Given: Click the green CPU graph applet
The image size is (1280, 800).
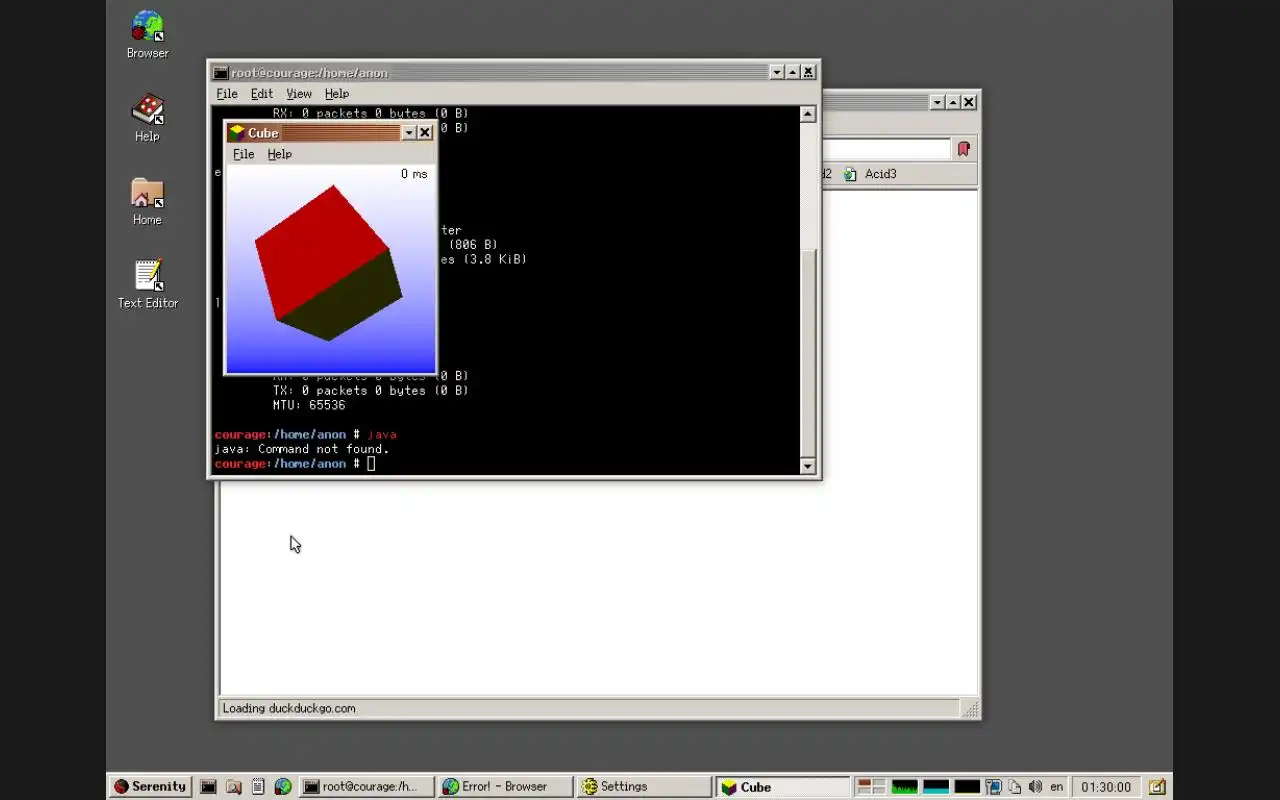Looking at the screenshot, I should coord(905,787).
